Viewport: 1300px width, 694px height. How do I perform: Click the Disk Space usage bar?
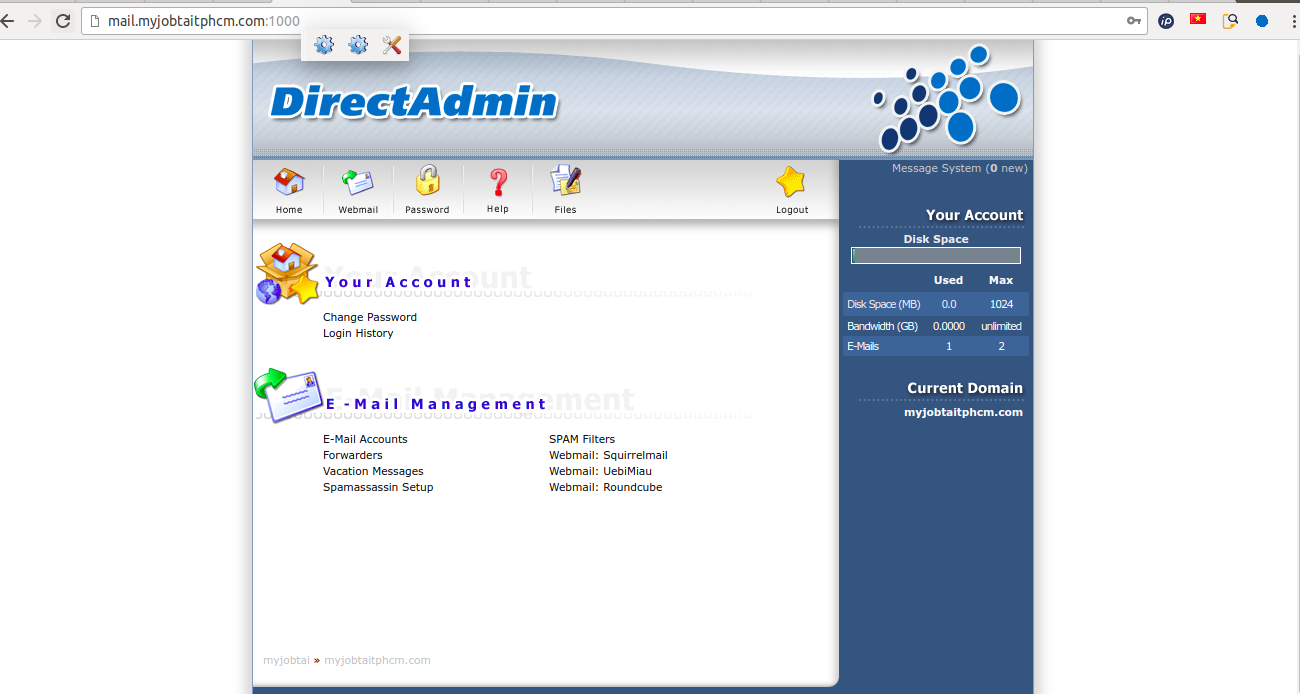click(936, 255)
